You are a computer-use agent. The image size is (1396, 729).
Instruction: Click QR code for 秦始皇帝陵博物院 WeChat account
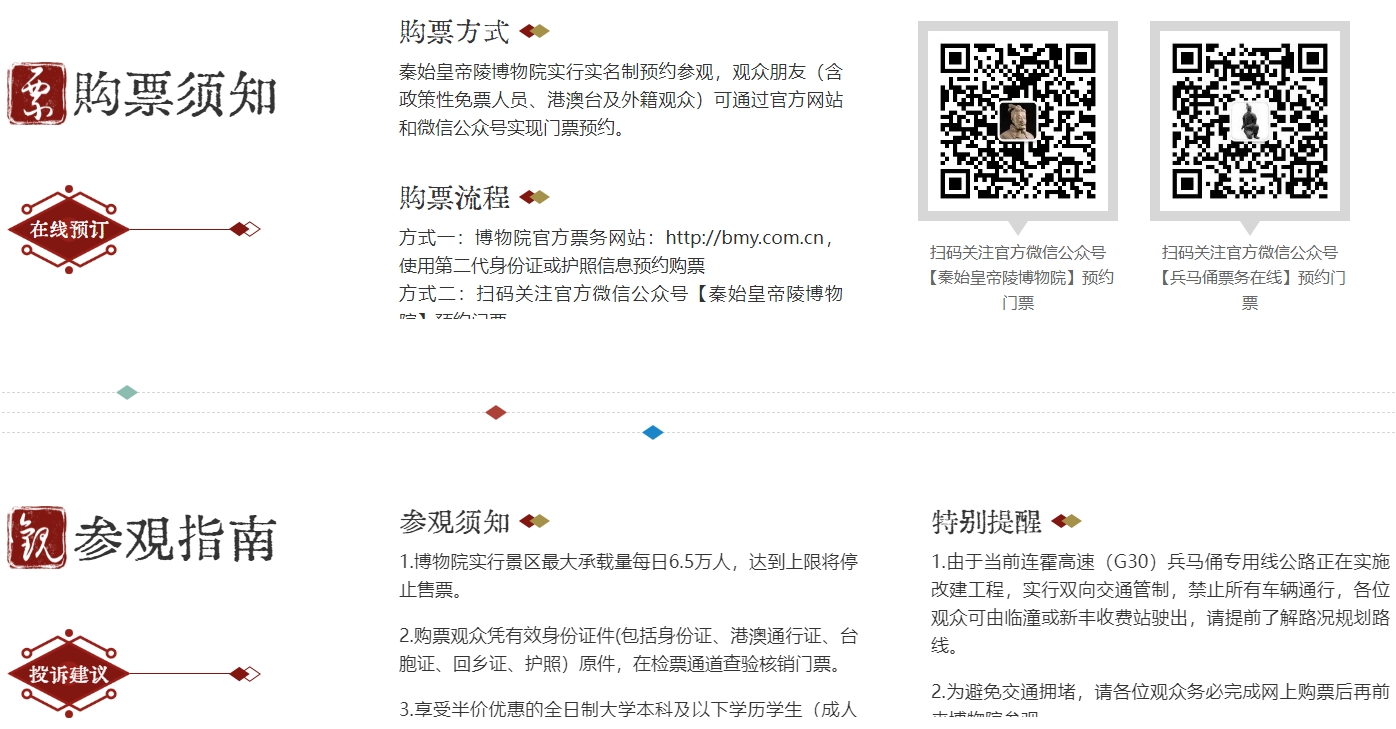point(1018,120)
